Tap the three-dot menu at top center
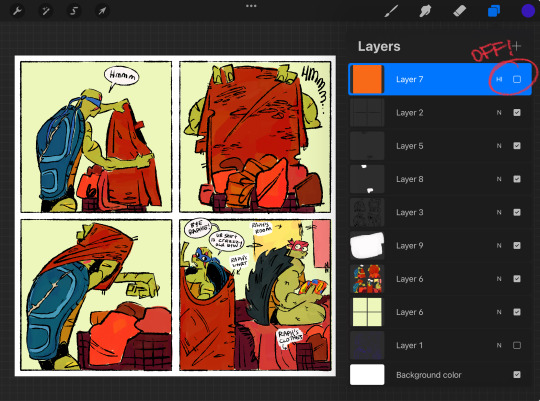The height and width of the screenshot is (401, 540). (x=251, y=6)
